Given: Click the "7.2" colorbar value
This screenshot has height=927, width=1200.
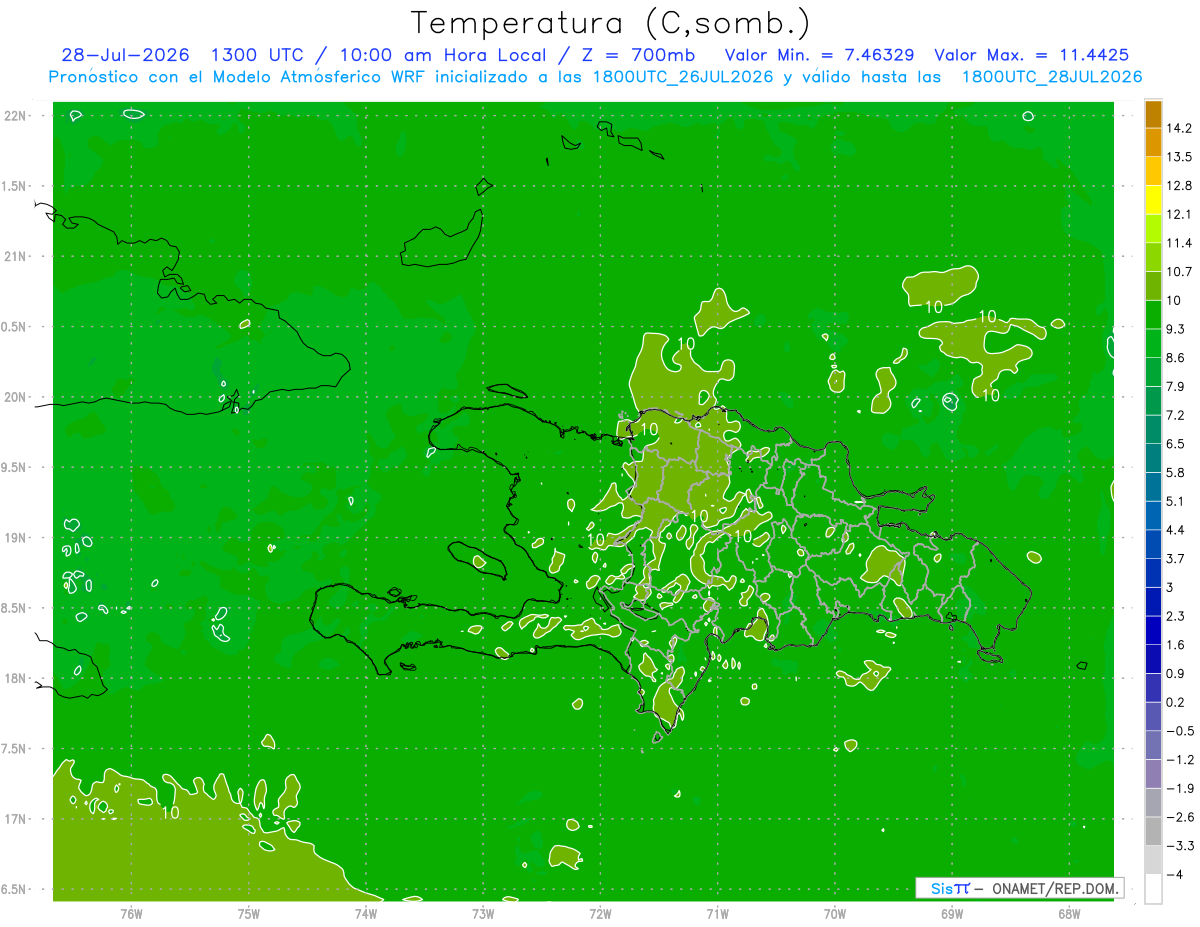Looking at the screenshot, I should [1176, 415].
